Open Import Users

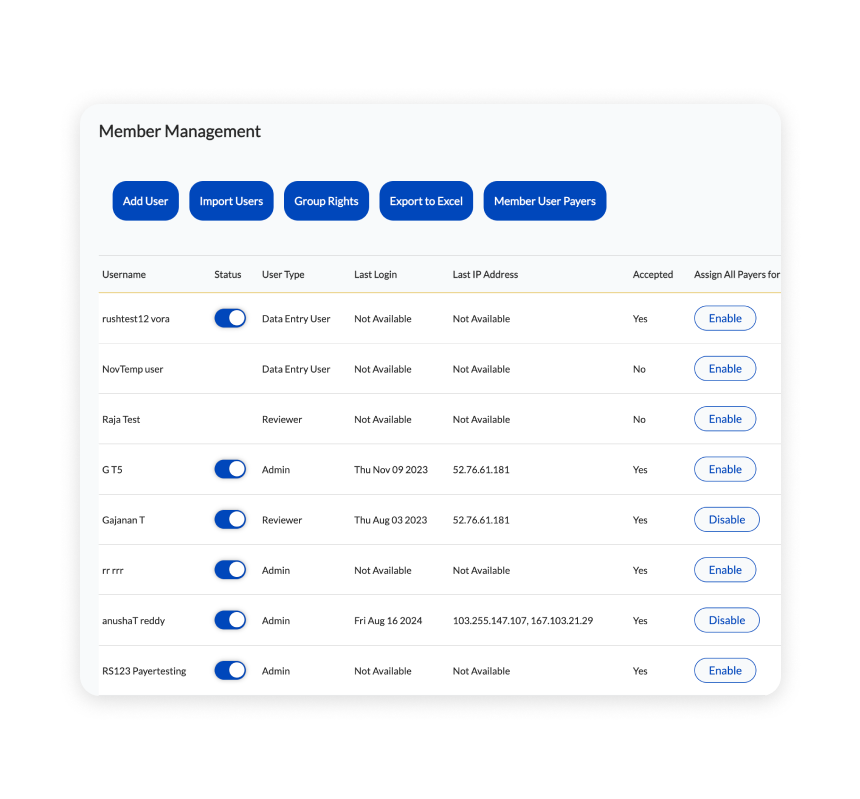tap(231, 201)
